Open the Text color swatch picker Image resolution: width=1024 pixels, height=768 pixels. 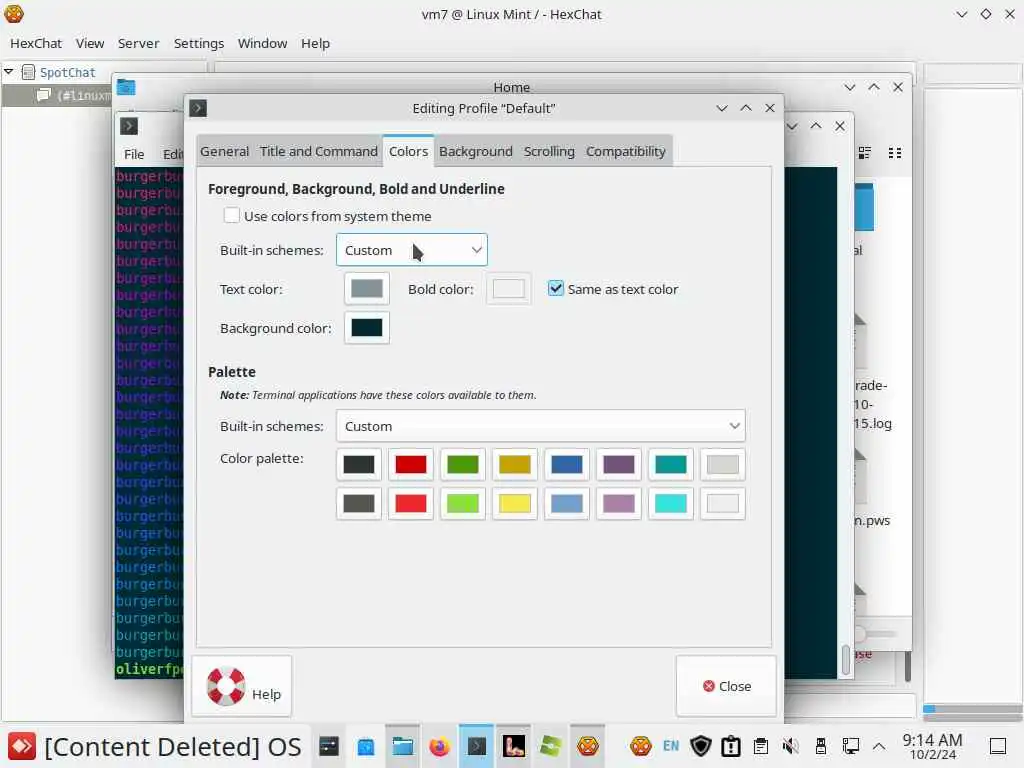click(x=367, y=289)
